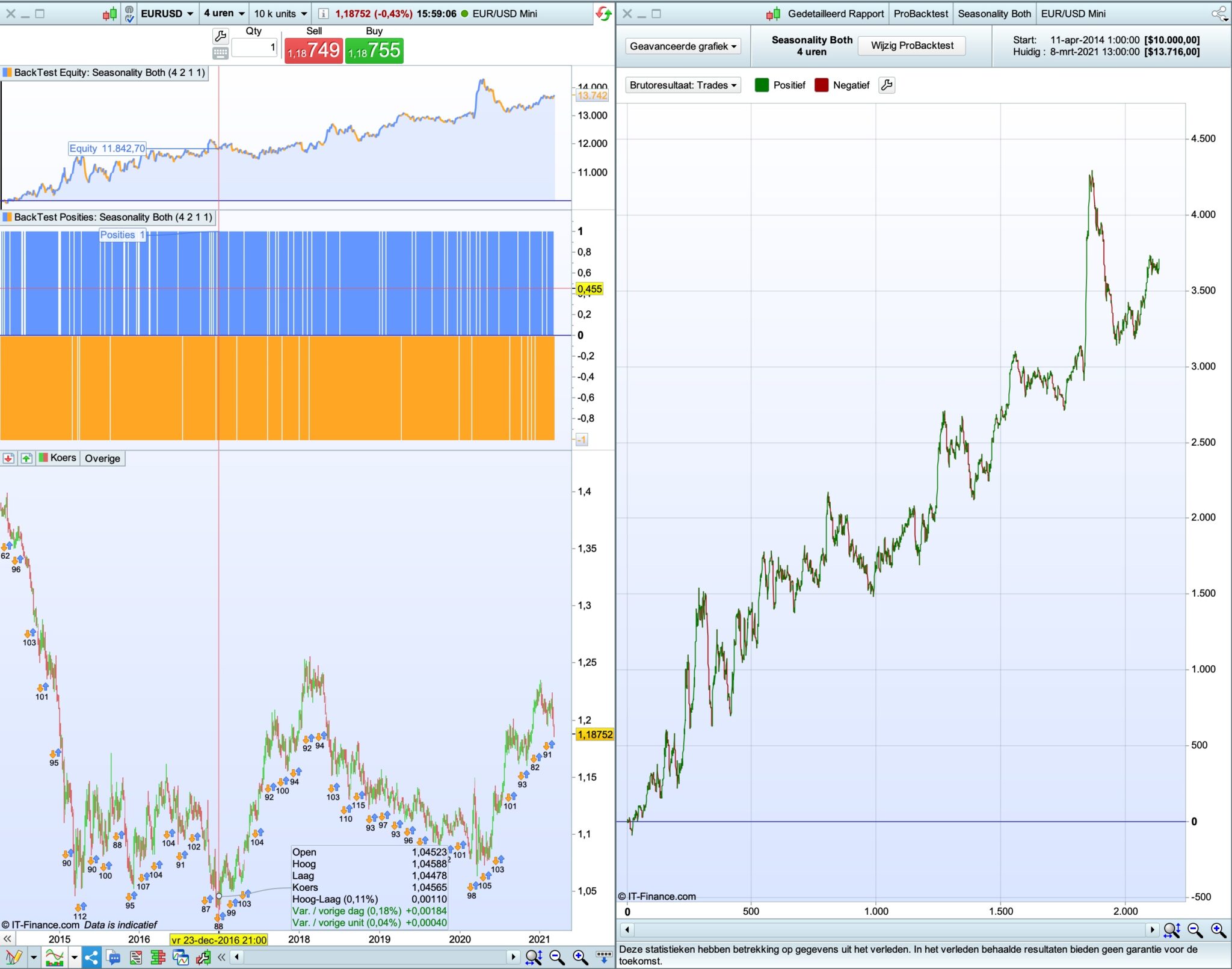
Task: Toggle the Koers price panel button
Action: (x=58, y=458)
